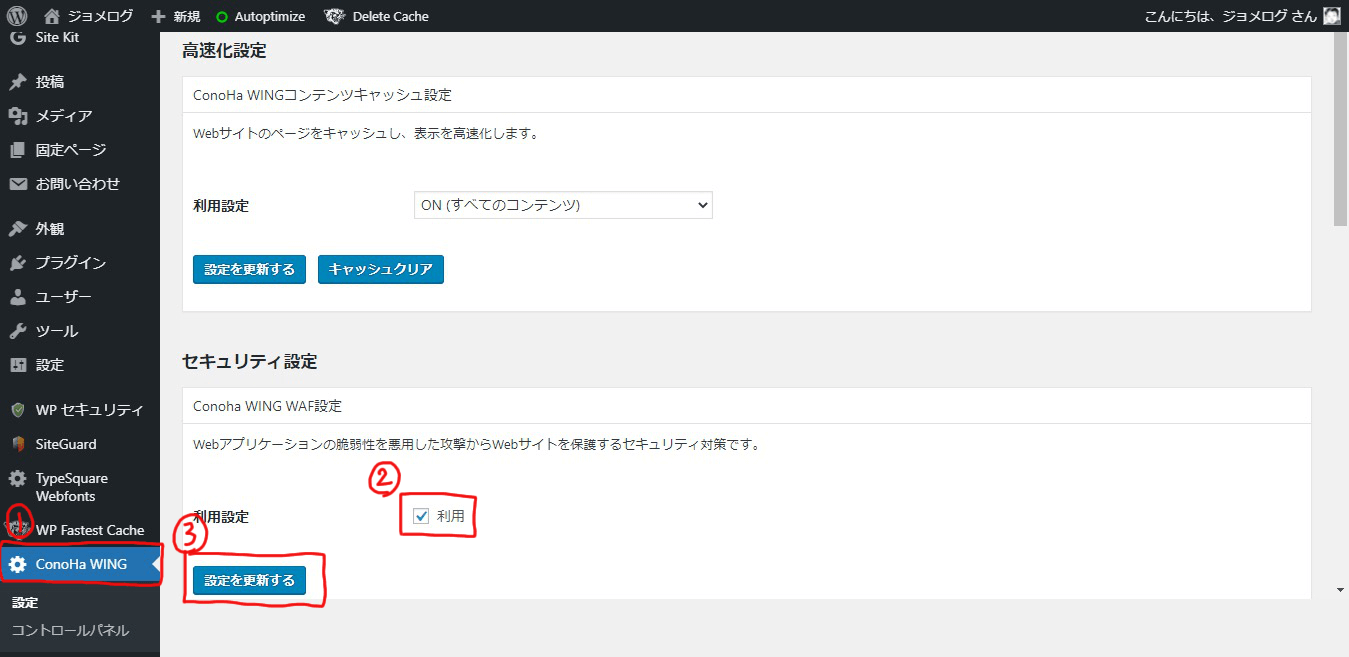This screenshot has width=1349, height=657.
Task: Click the person icon beside ユーザー
Action: coord(18,297)
